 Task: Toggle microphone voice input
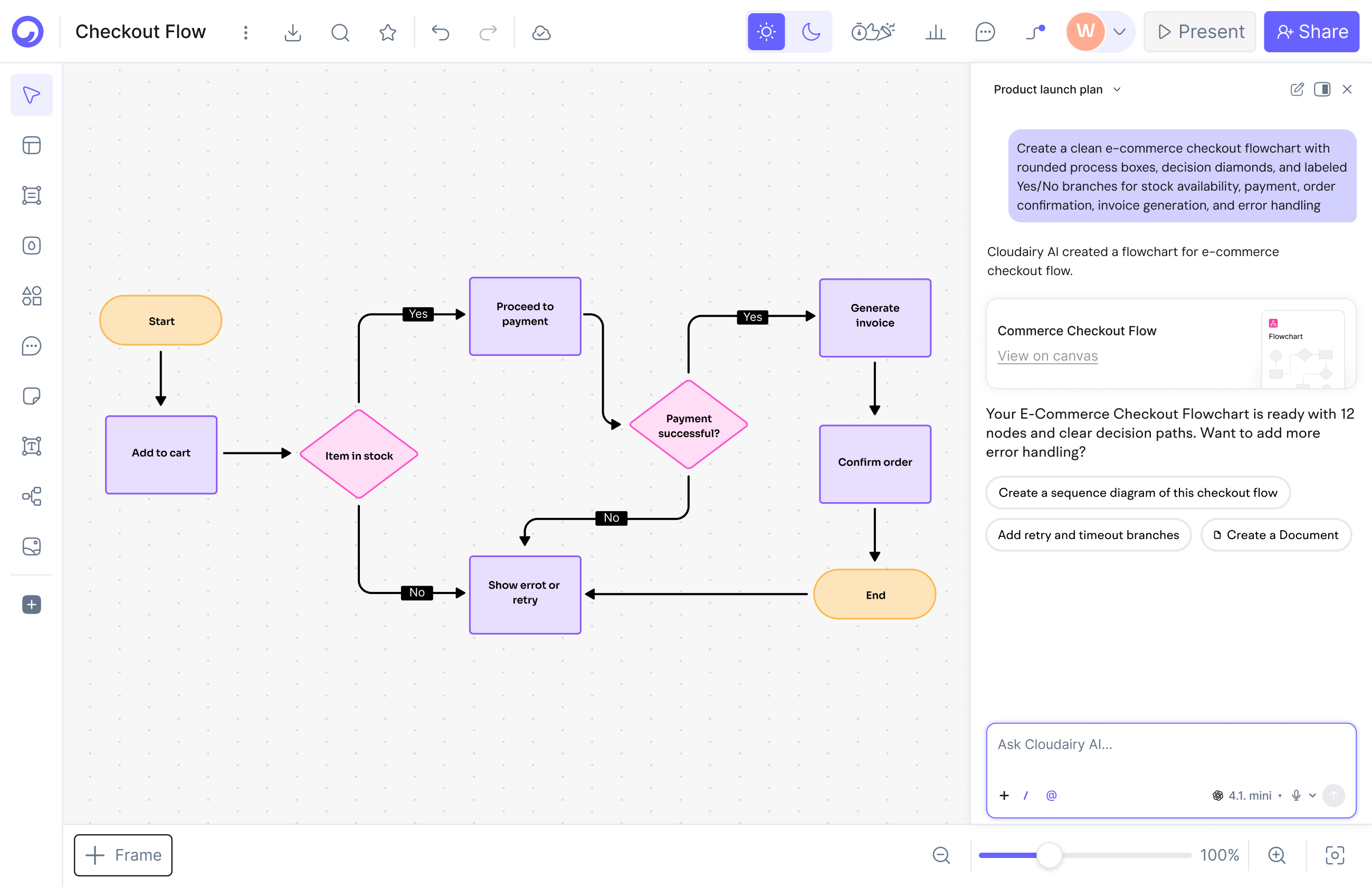pyautogui.click(x=1296, y=796)
